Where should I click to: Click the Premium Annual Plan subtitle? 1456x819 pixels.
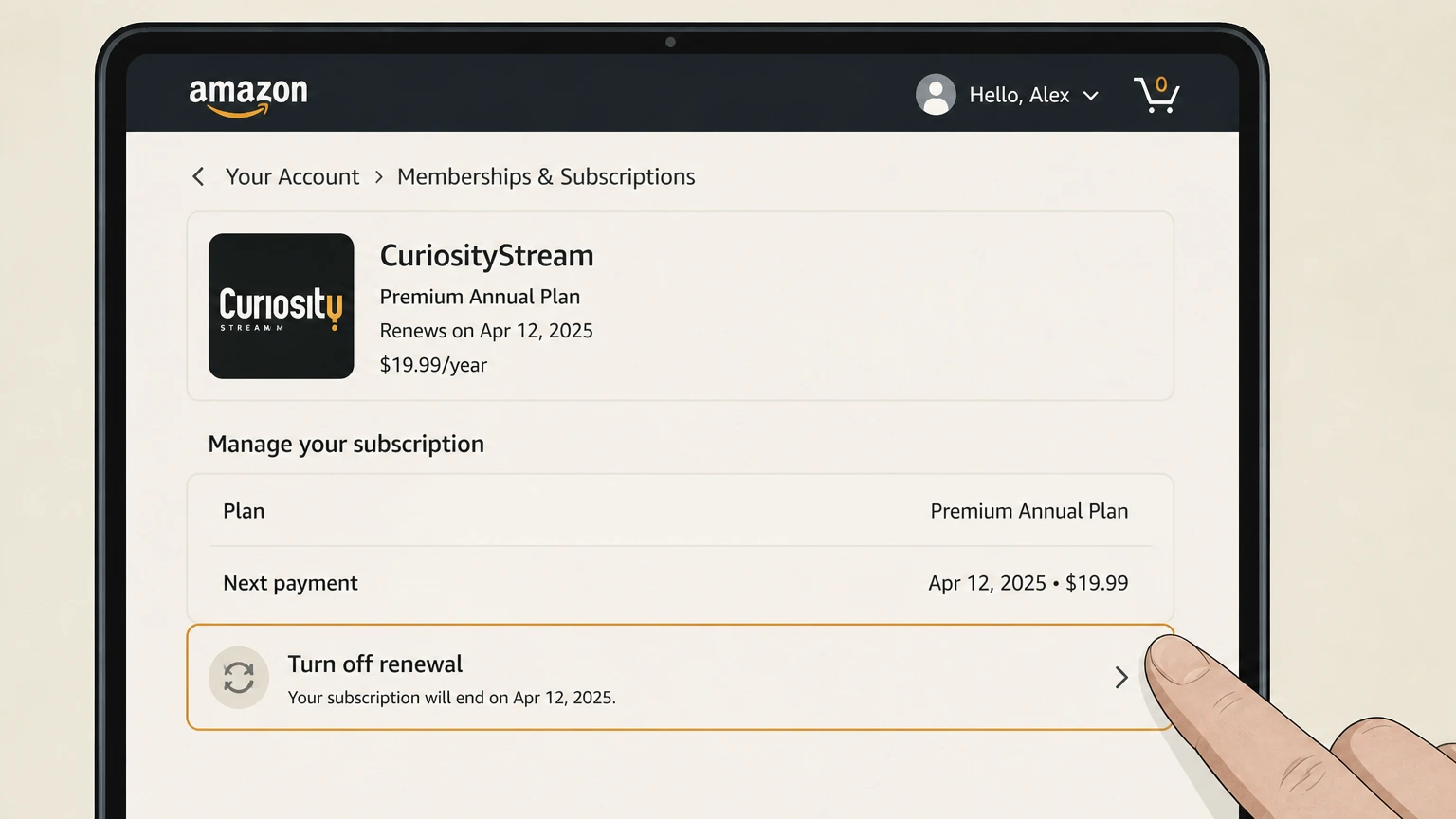coord(480,297)
